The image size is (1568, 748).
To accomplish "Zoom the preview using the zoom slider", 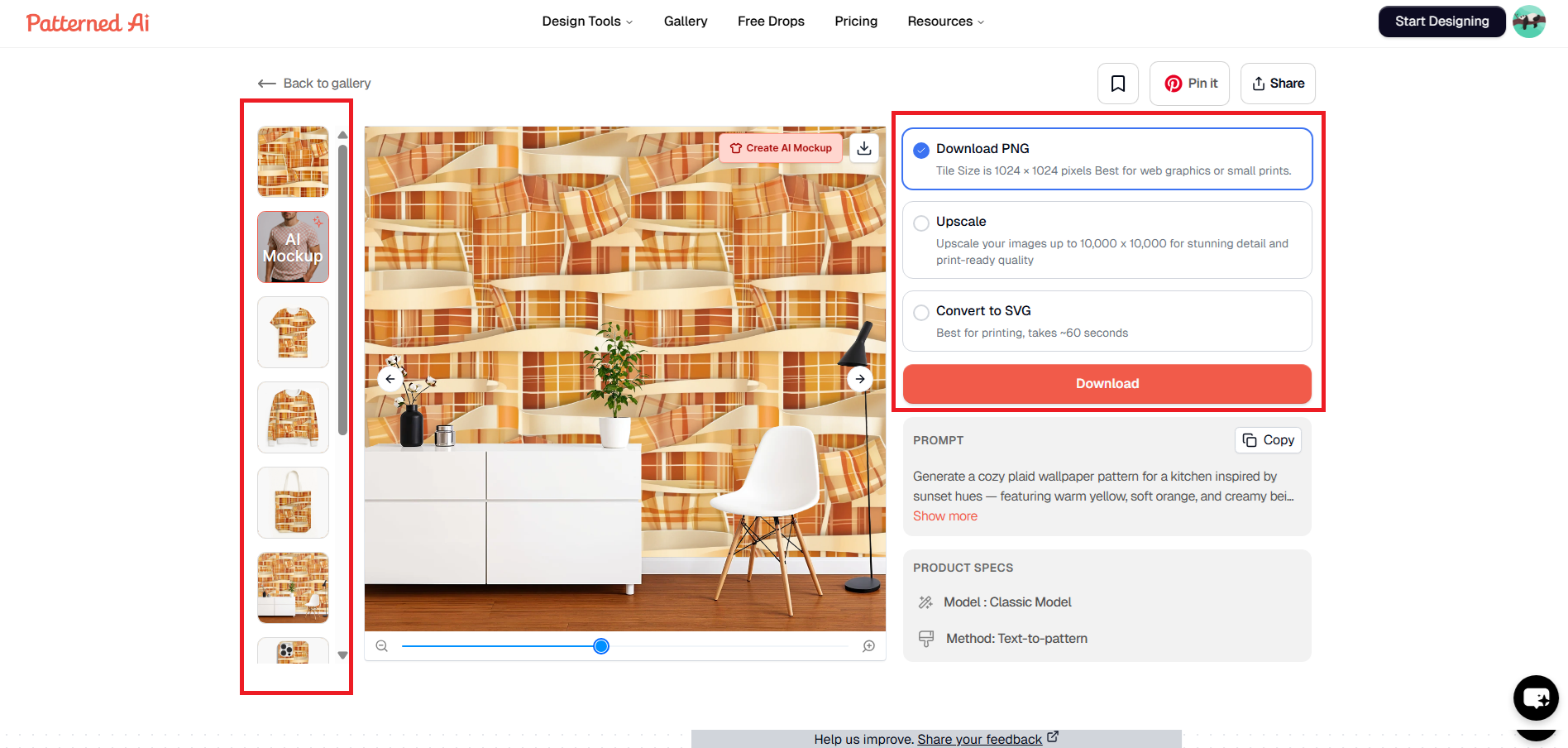I will [601, 645].
